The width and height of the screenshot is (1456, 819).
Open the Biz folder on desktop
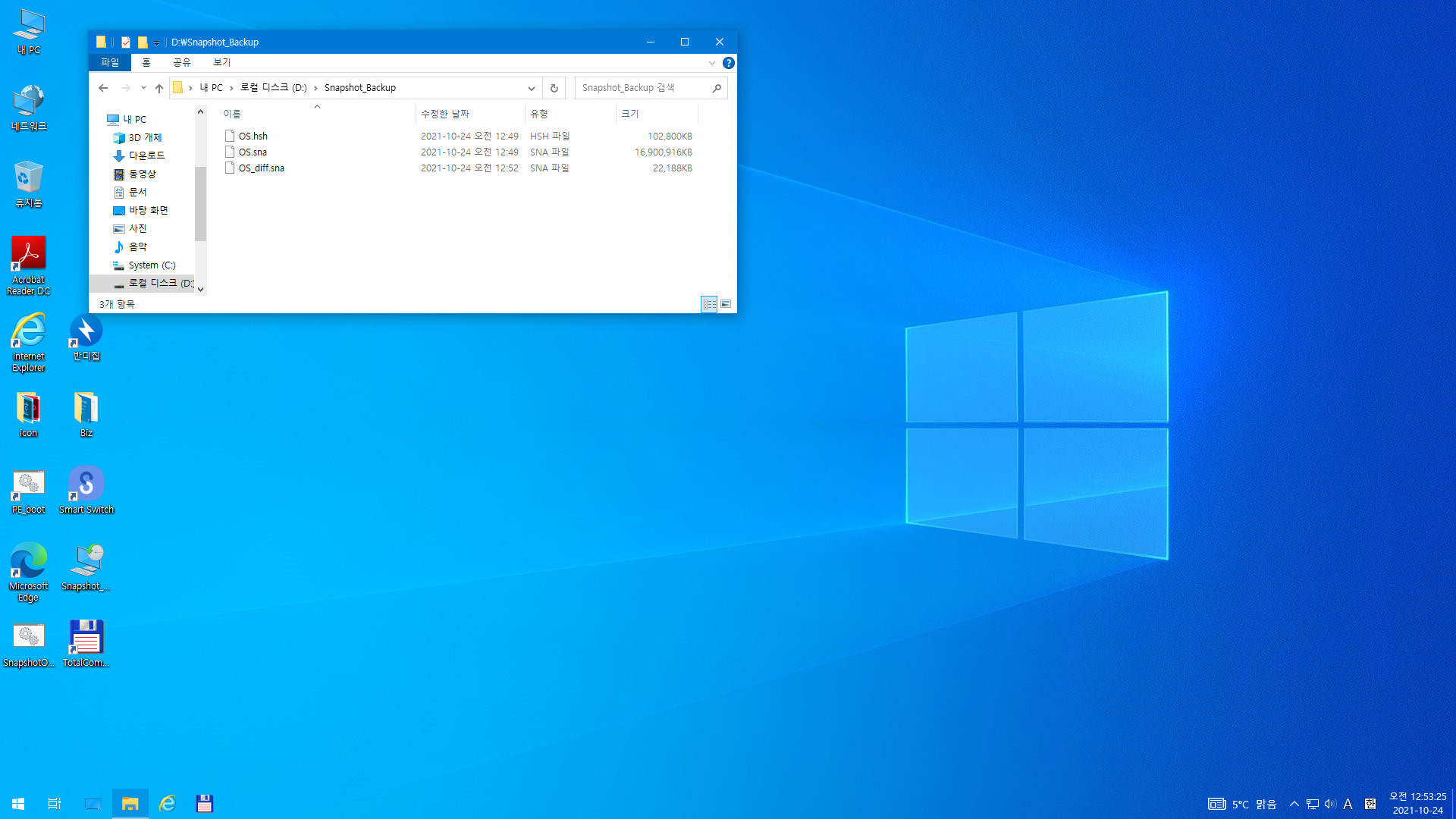pyautogui.click(x=86, y=414)
